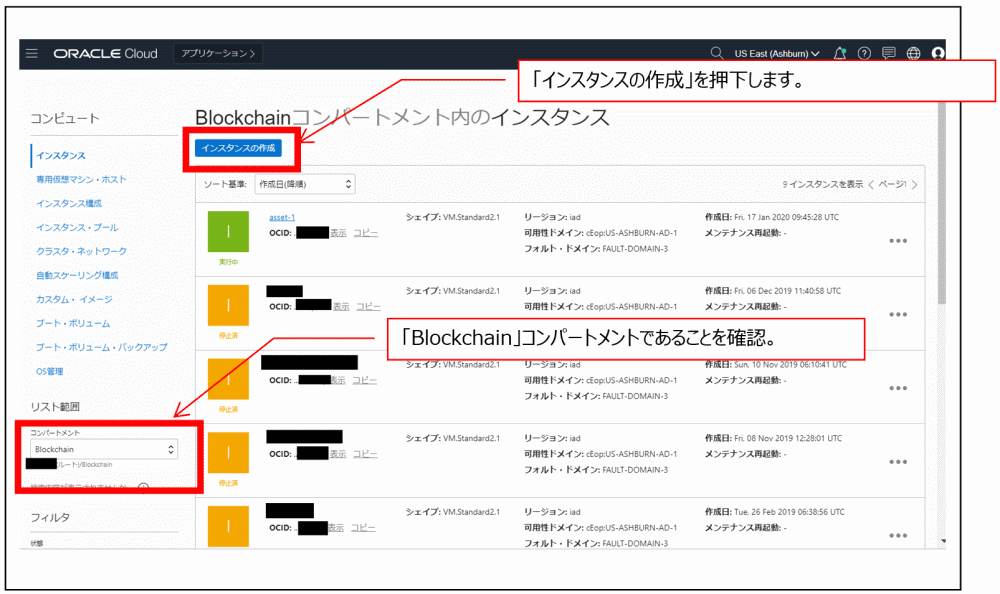The width and height of the screenshot is (1000, 594).
Task: Go to the previous page arrow
Action: coord(871,185)
